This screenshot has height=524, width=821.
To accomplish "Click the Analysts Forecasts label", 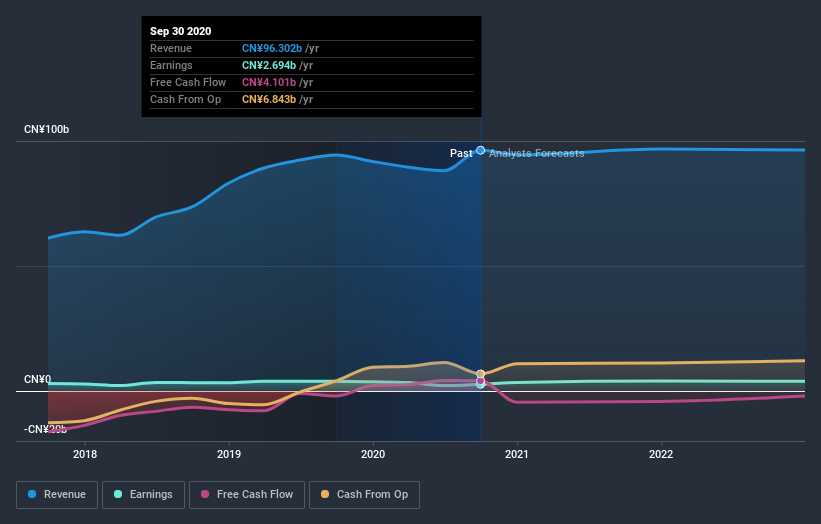I will click(x=537, y=153).
